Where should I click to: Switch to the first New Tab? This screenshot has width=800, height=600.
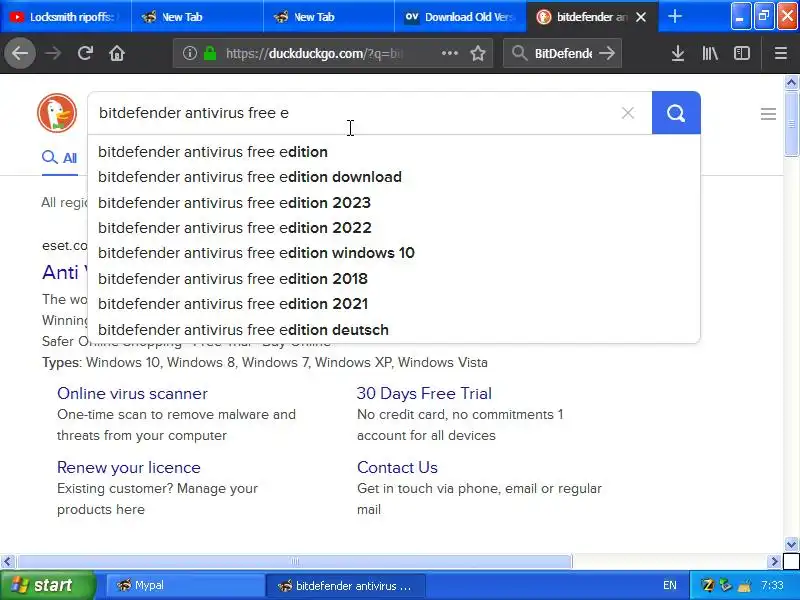[197, 17]
